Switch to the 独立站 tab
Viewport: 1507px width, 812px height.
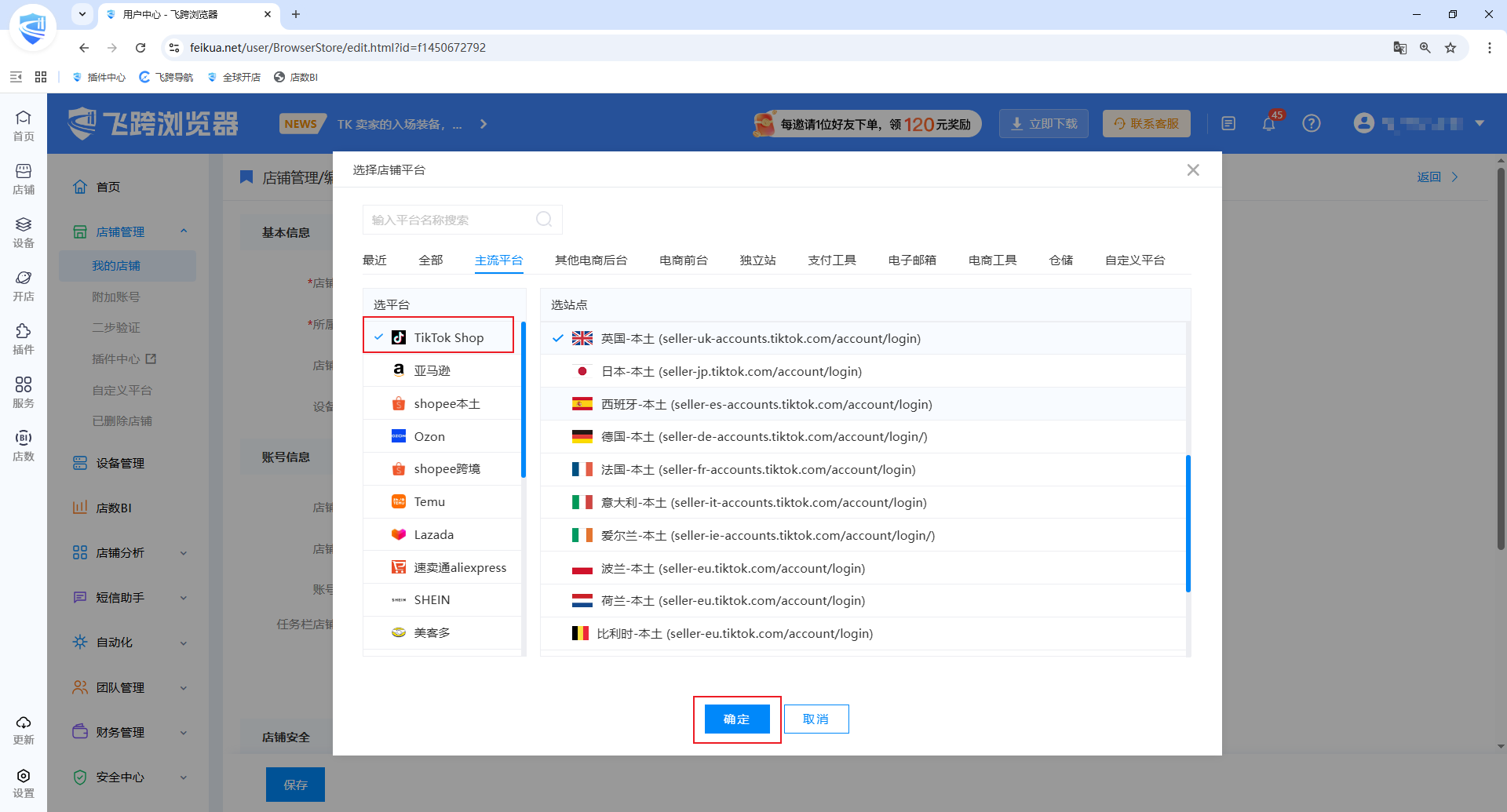point(757,260)
